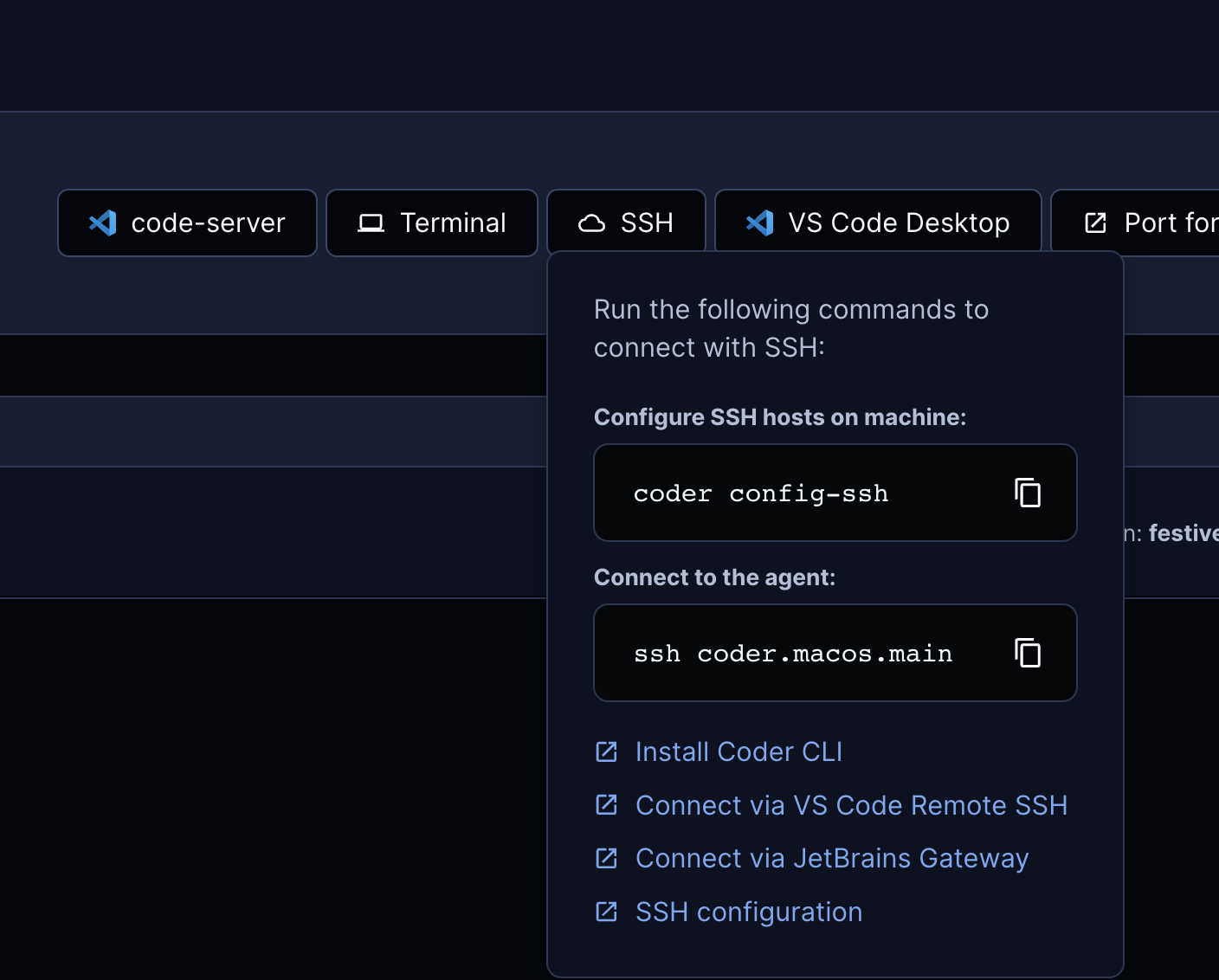Open Connect via JetBrains Gateway link
The width and height of the screenshot is (1219, 980).
point(832,858)
